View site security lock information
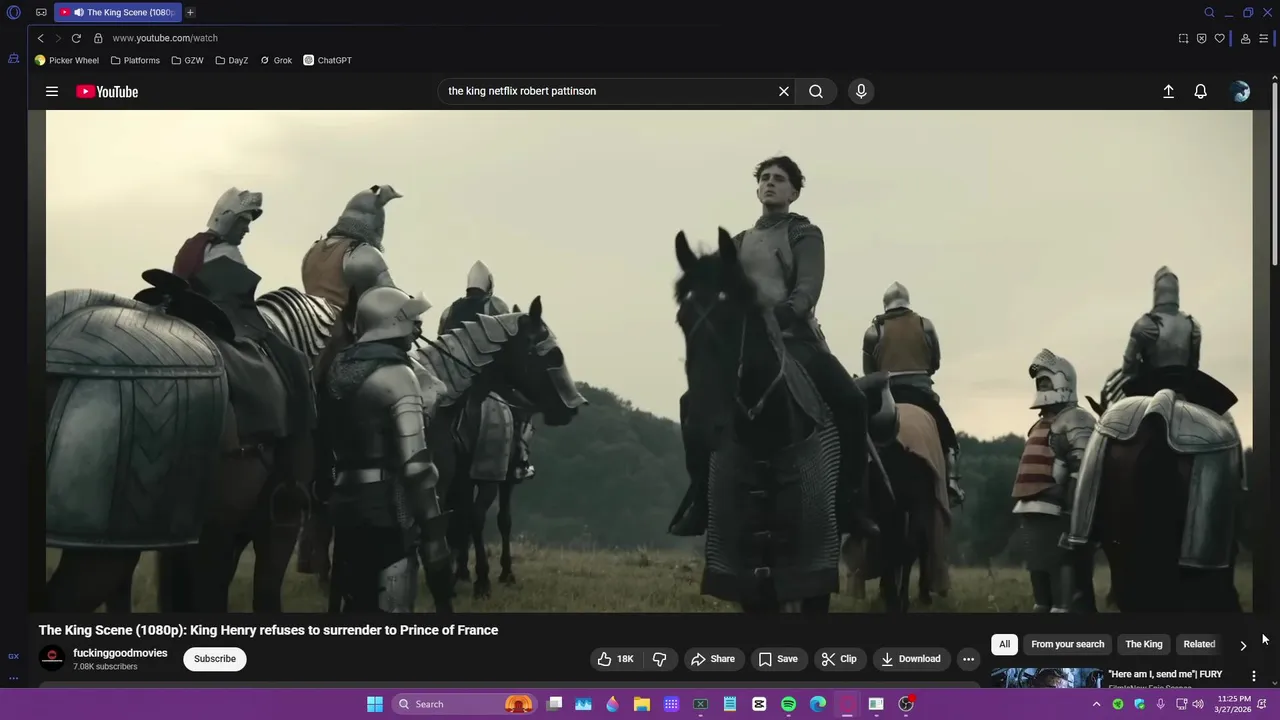Viewport: 1280px width, 720px height. pos(98,38)
